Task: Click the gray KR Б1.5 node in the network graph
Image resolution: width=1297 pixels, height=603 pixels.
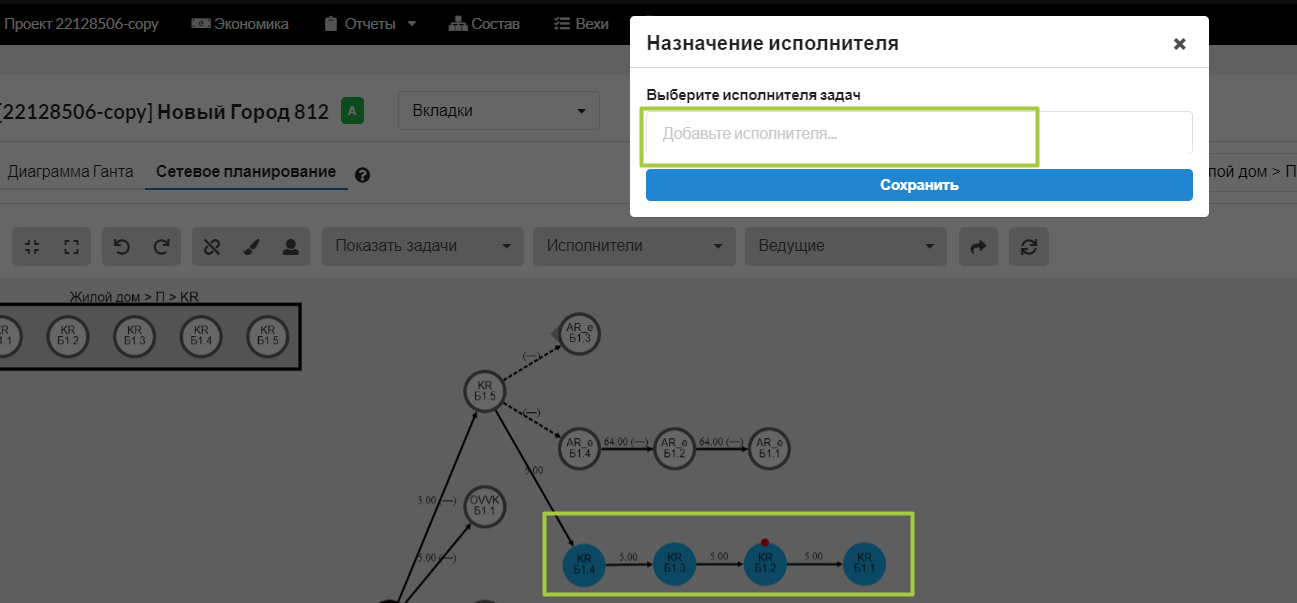Action: [485, 390]
